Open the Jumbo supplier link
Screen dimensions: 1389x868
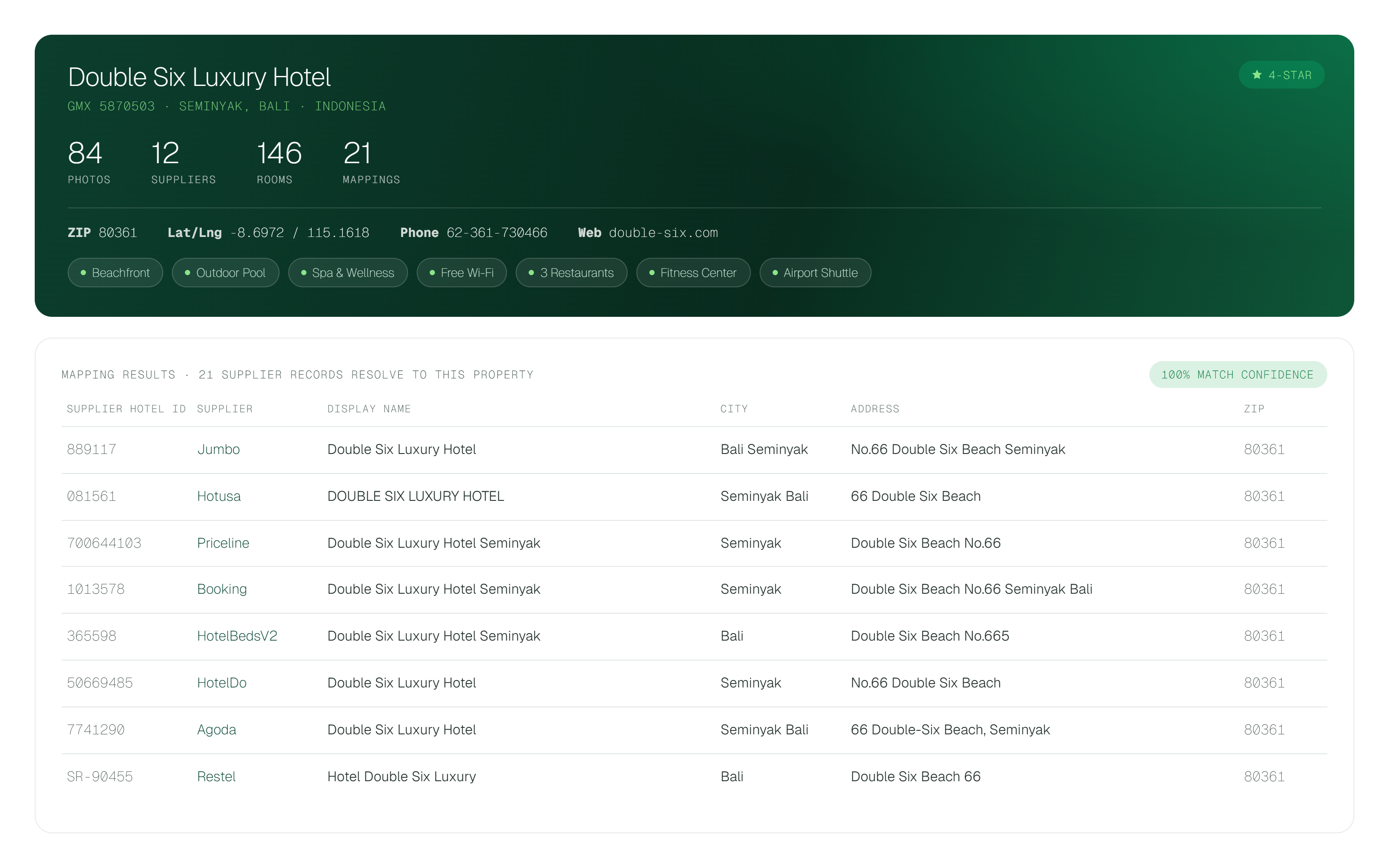click(x=218, y=450)
